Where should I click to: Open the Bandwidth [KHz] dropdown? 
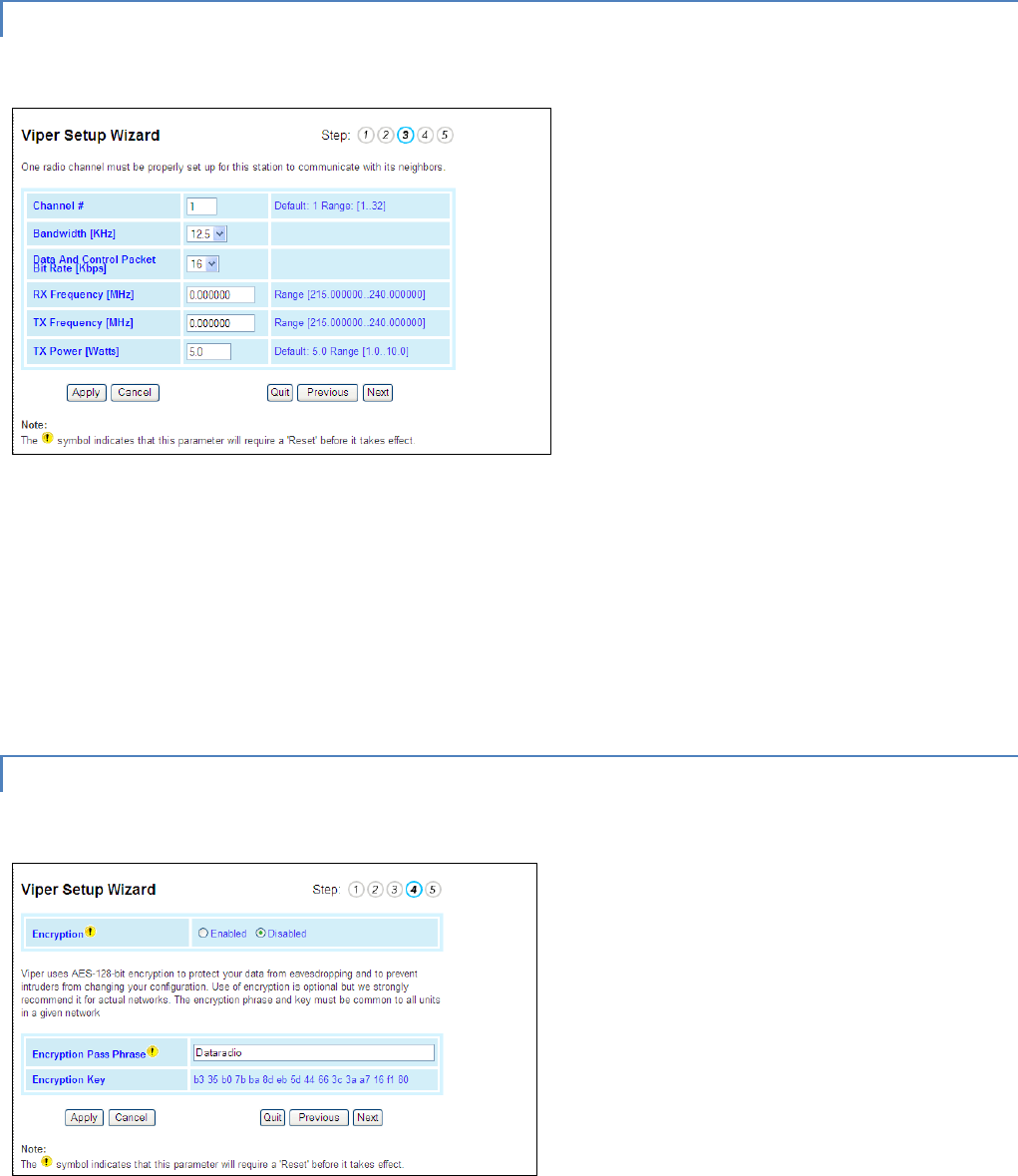pos(207,234)
